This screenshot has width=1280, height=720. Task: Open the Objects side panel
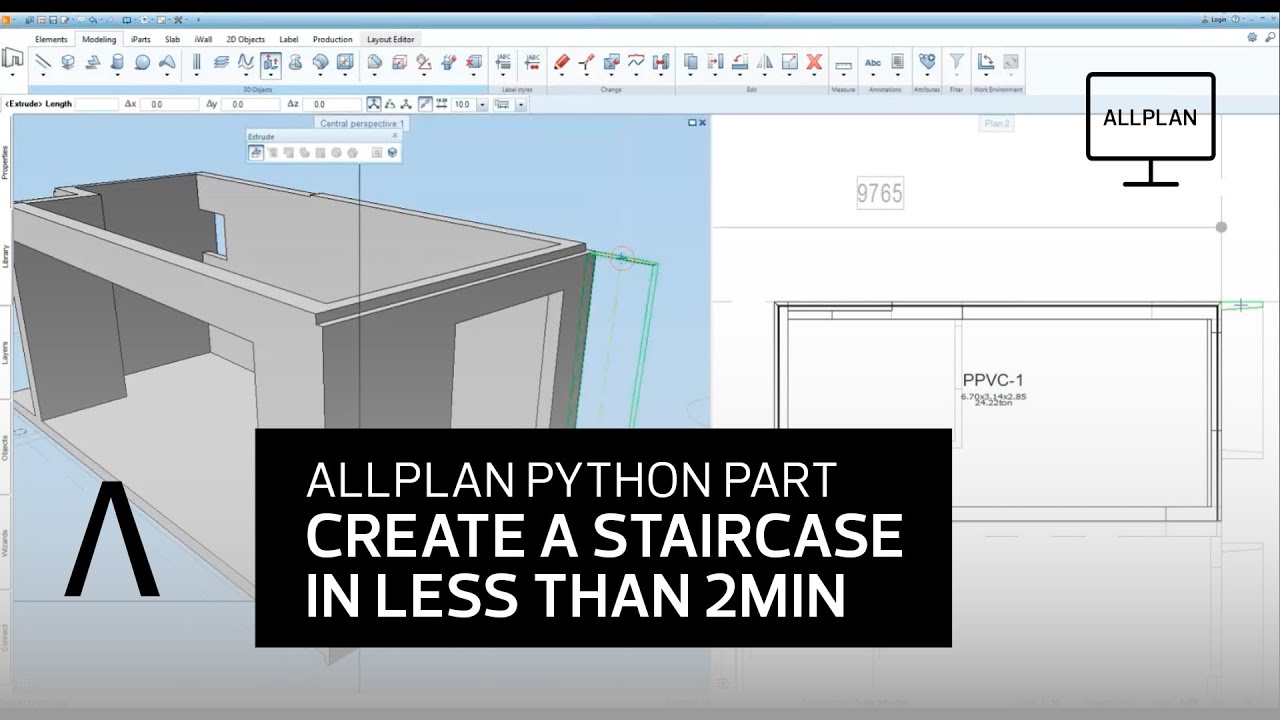pos(5,447)
